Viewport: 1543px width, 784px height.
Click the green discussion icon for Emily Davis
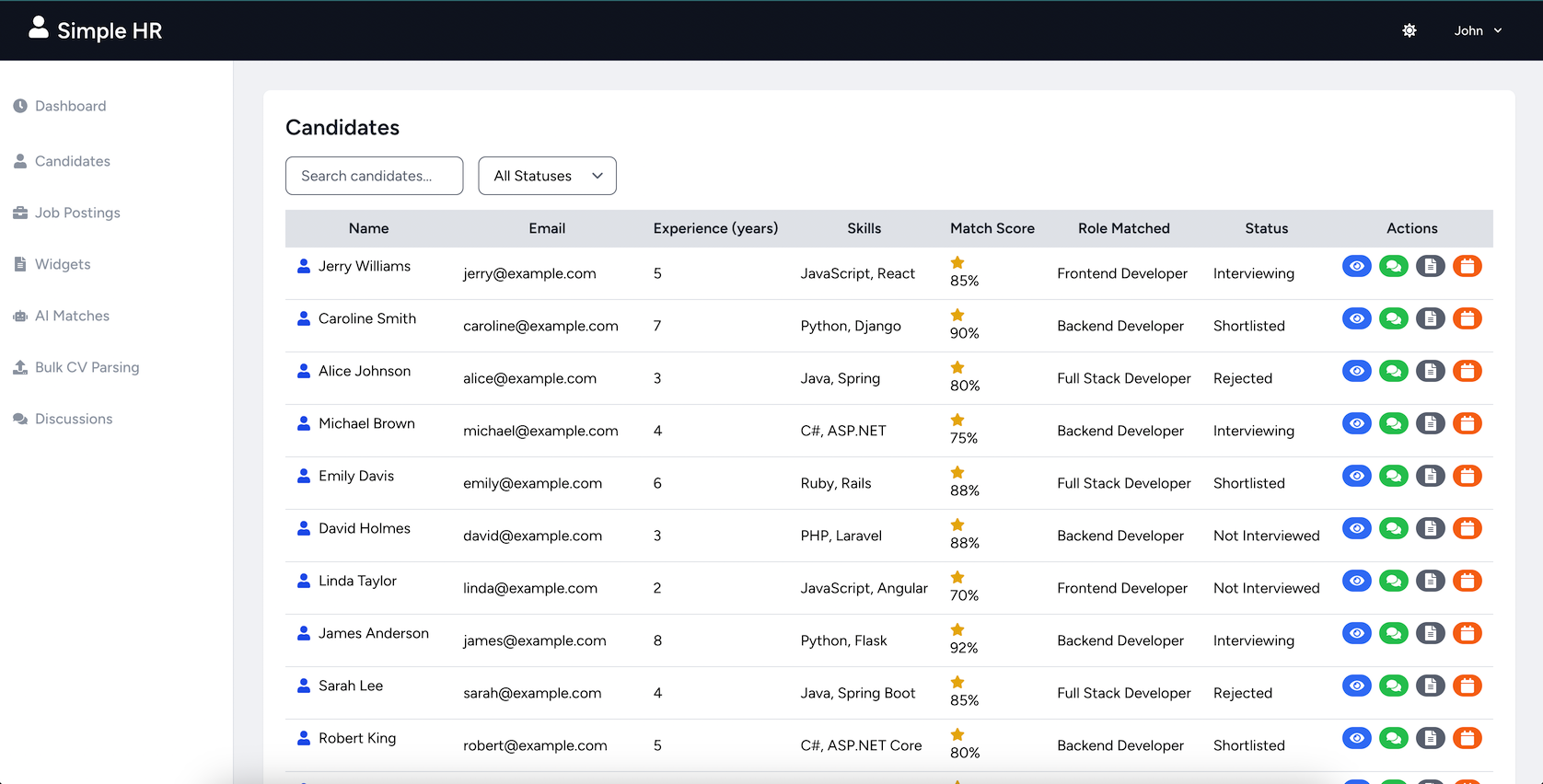(x=1393, y=477)
